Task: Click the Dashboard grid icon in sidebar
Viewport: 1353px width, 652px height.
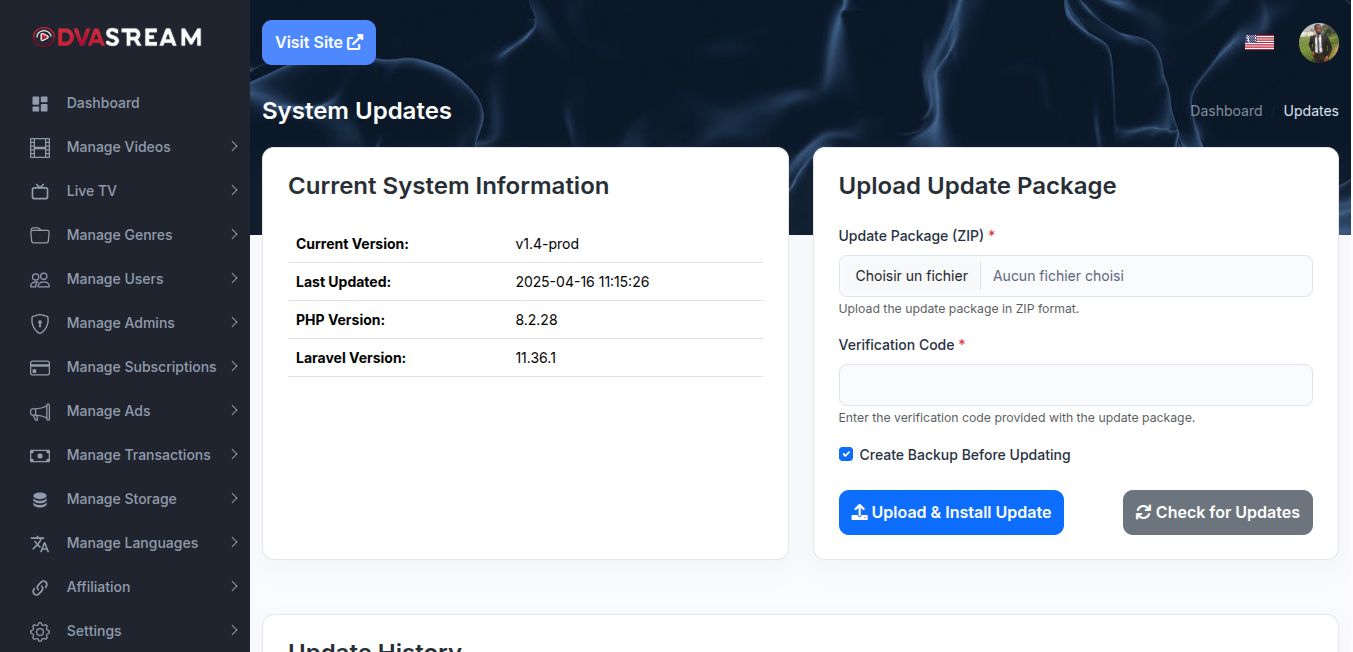Action: coord(40,104)
